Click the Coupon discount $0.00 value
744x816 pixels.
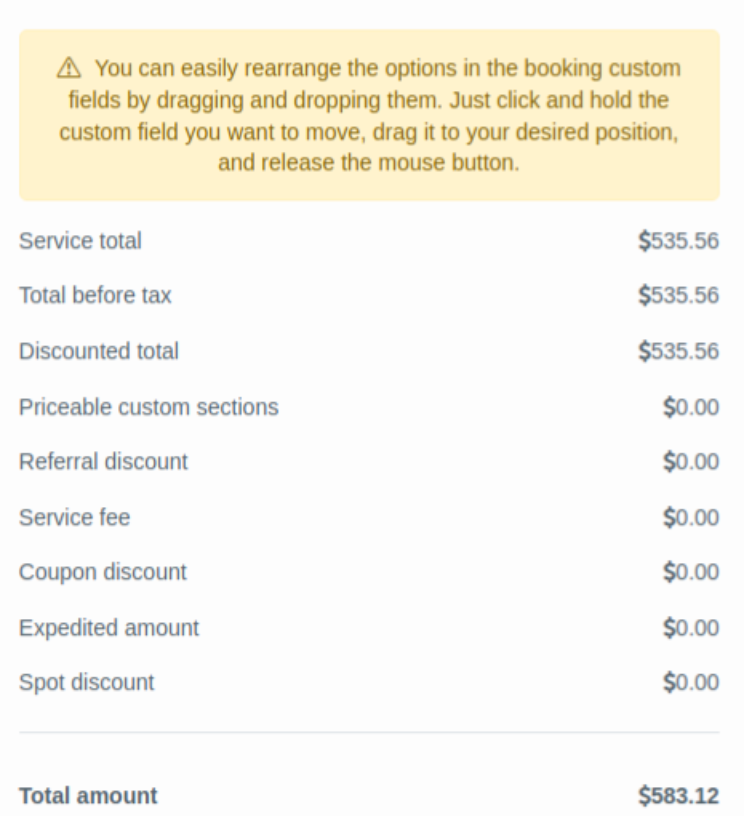[x=691, y=572]
